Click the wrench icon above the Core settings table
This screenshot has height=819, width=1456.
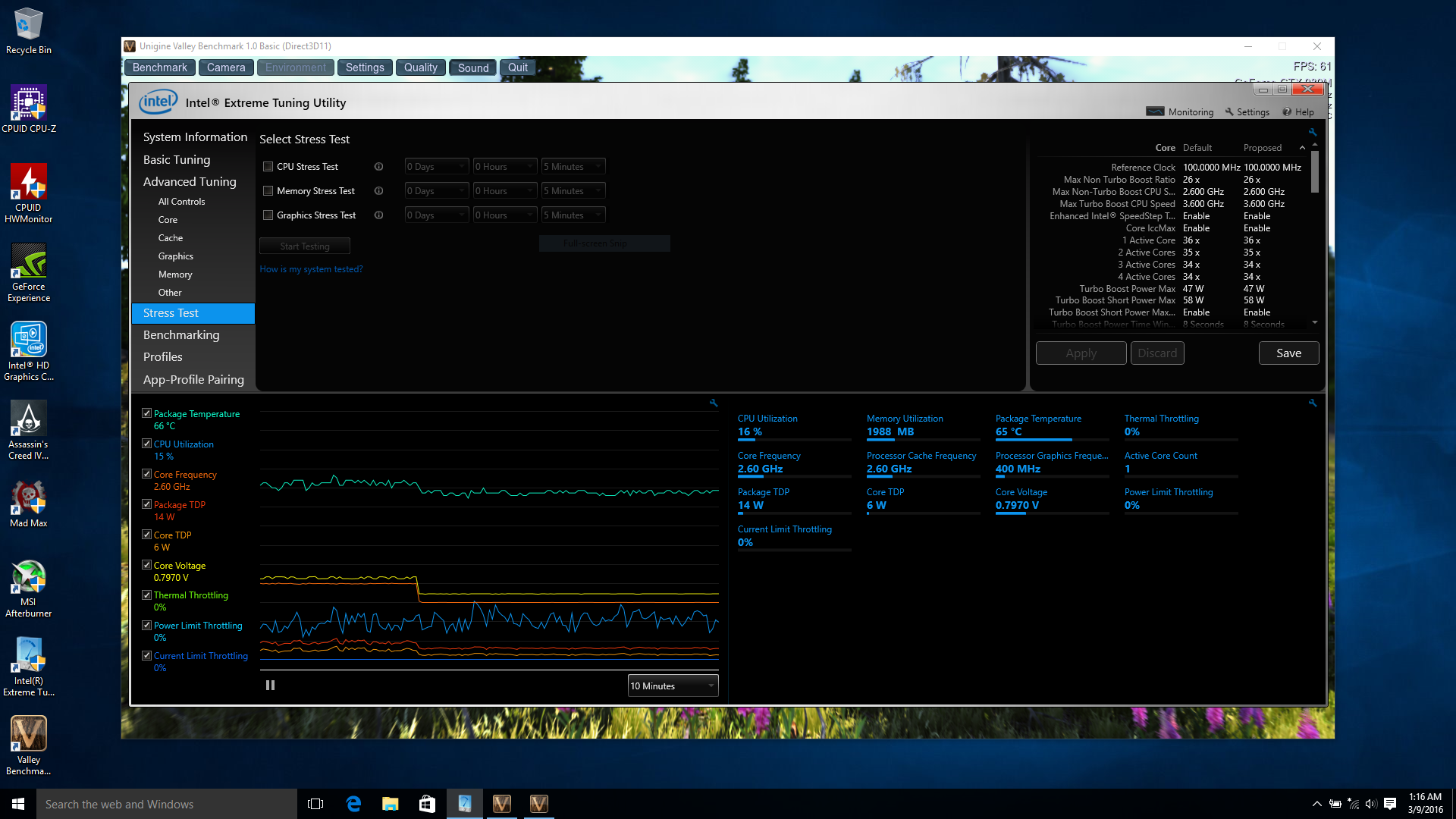coord(1313,132)
